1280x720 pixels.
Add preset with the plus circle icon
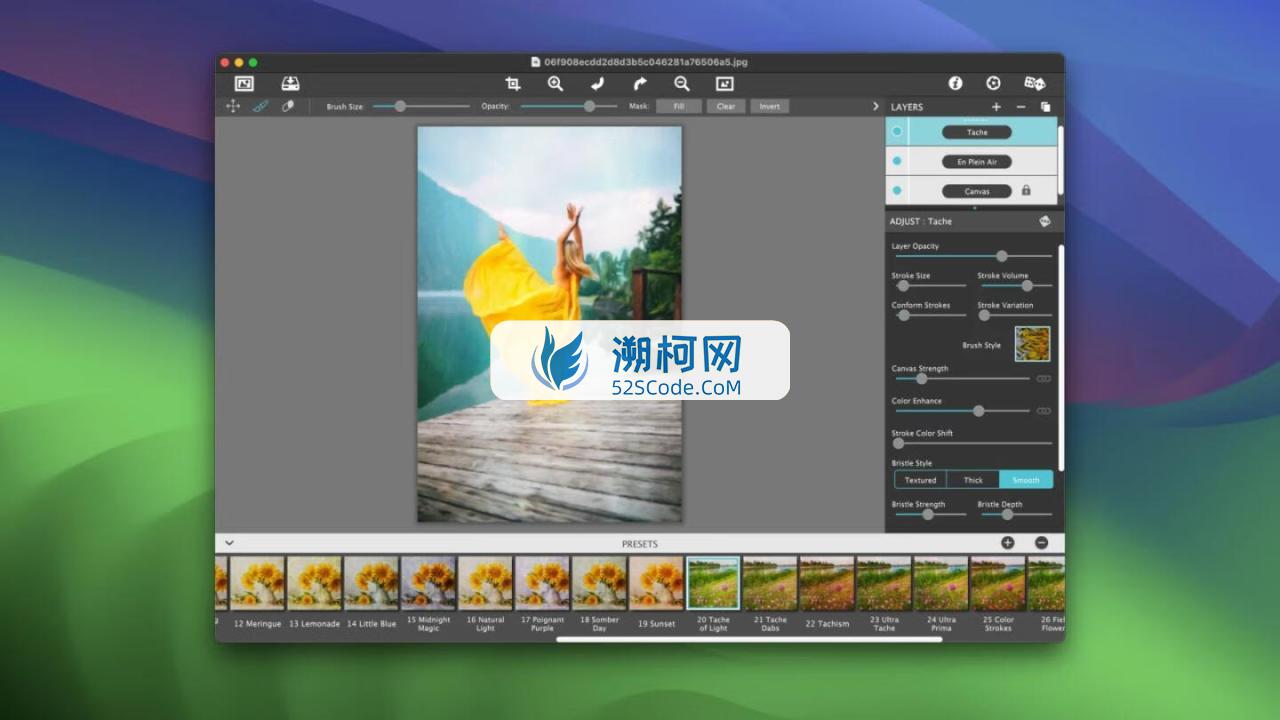click(1008, 543)
